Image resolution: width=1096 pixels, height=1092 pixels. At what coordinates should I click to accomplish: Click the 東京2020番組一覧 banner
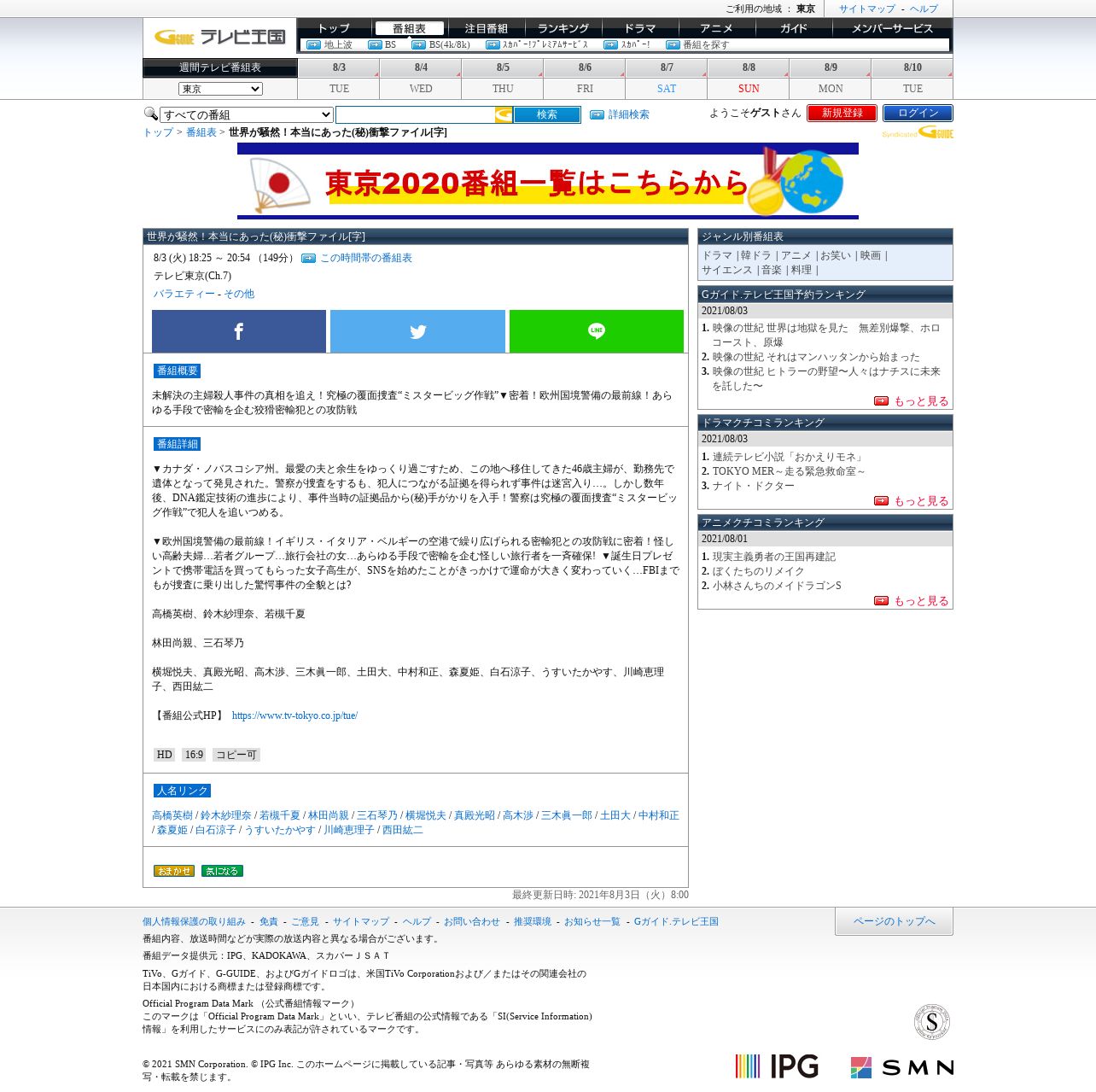click(548, 181)
